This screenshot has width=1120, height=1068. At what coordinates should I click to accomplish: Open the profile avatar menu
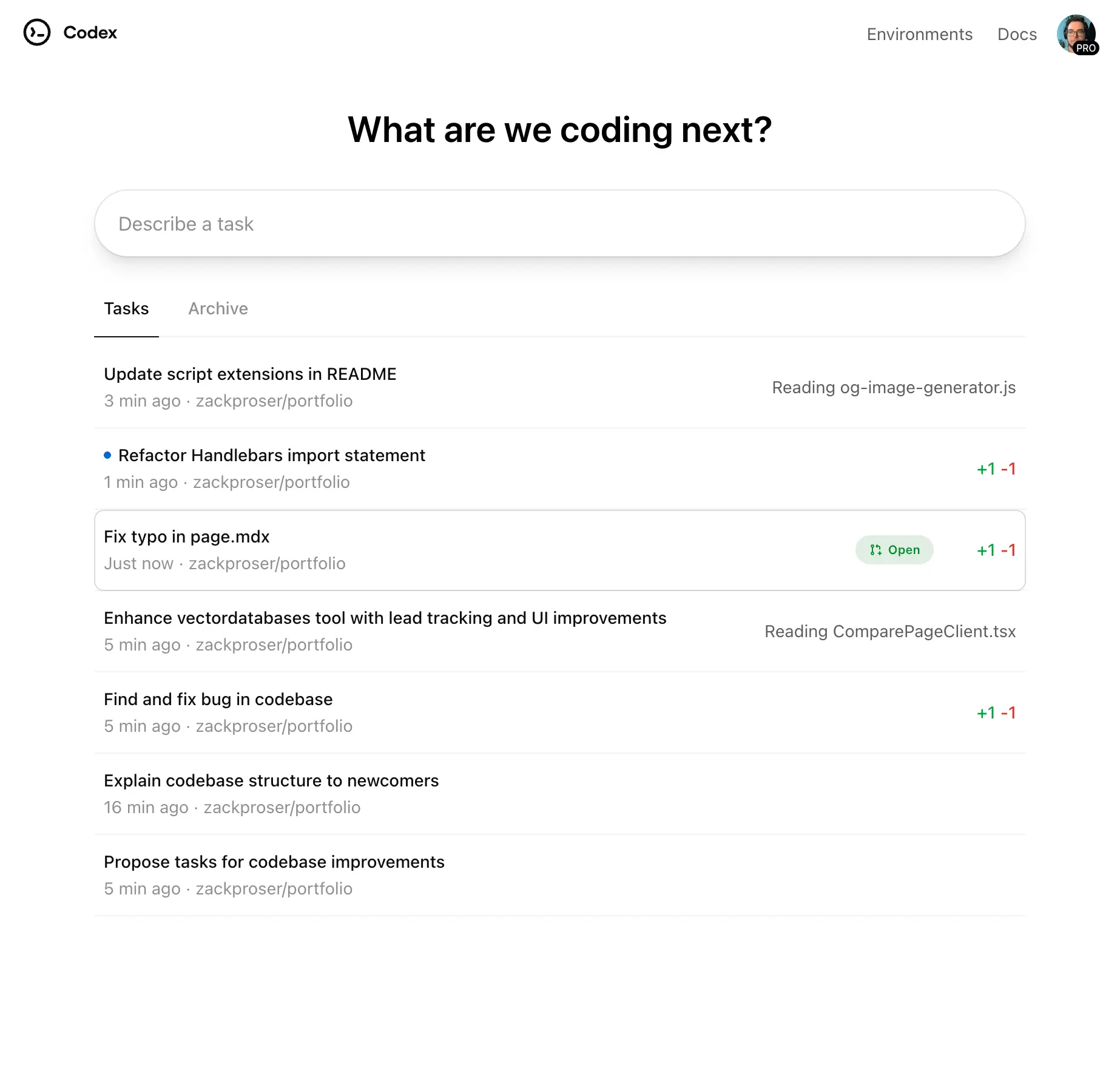[1077, 35]
